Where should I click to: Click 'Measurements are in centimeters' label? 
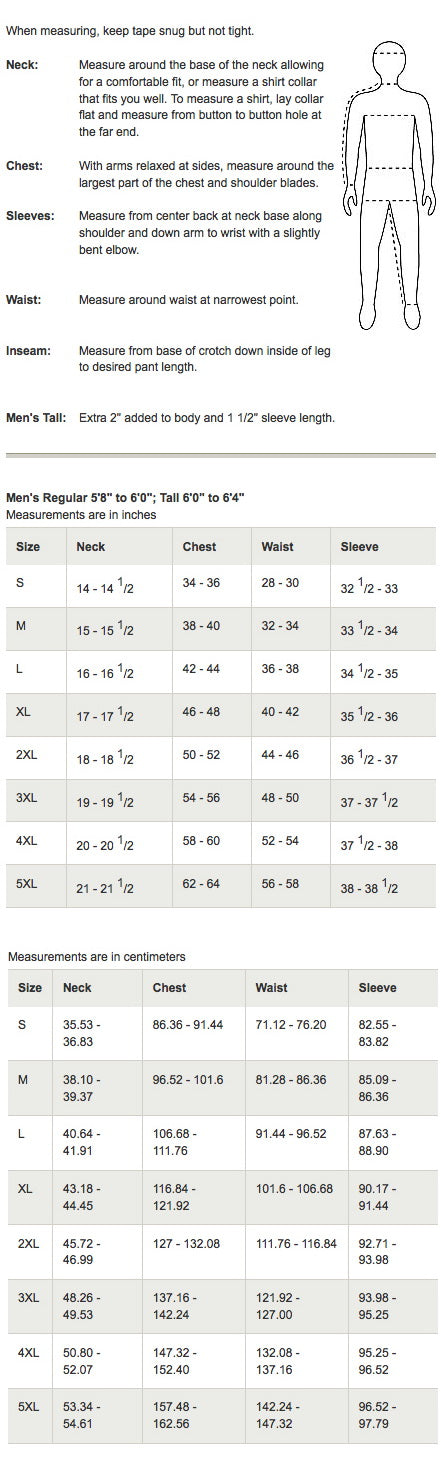point(96,957)
